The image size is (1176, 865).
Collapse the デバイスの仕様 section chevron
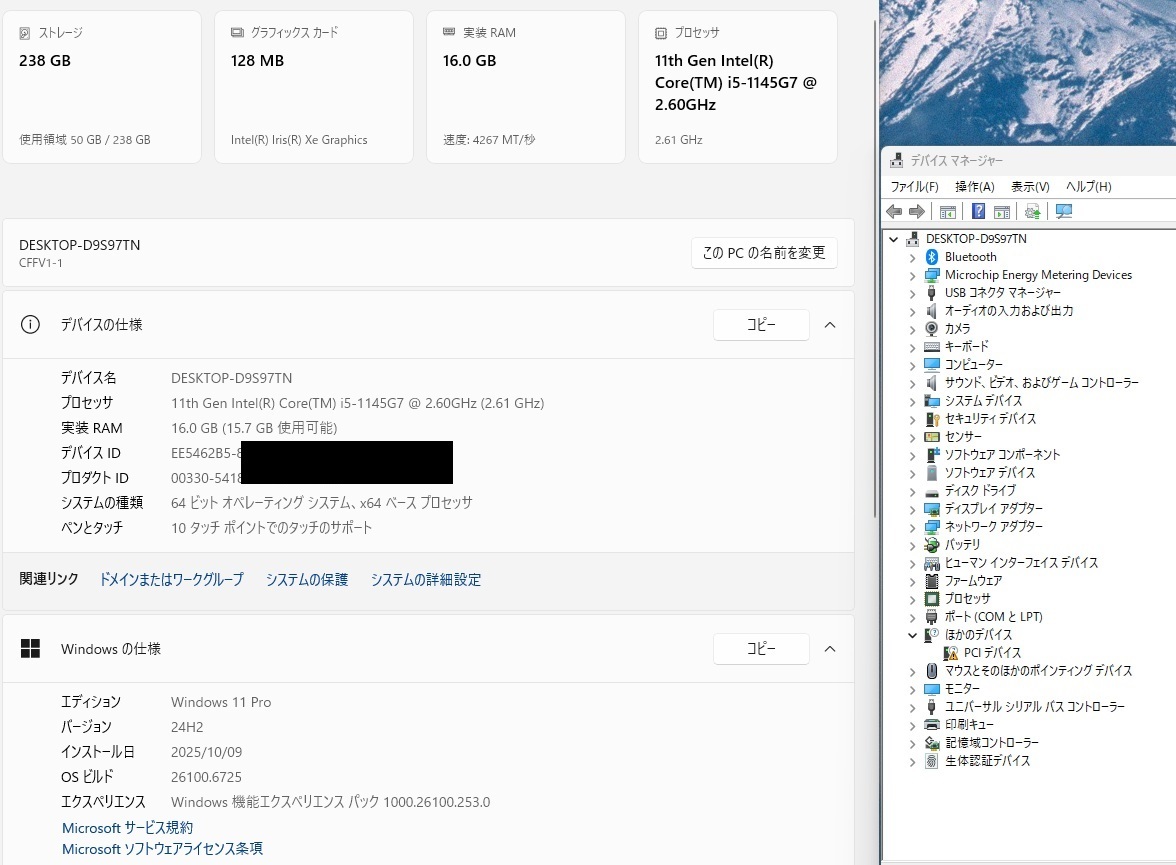(x=830, y=325)
